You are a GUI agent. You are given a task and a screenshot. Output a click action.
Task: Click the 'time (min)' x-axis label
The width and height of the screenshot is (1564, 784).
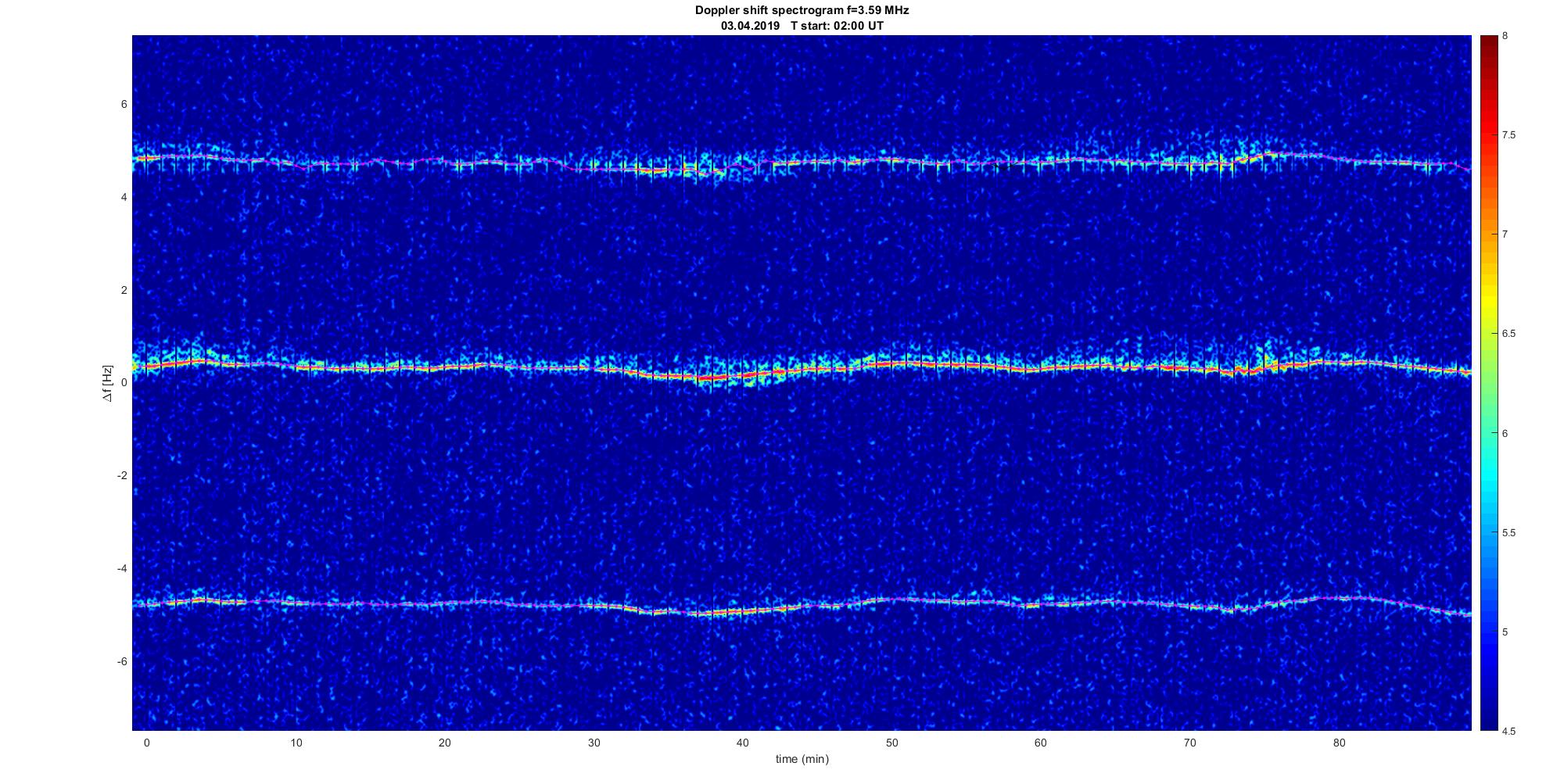point(802,759)
